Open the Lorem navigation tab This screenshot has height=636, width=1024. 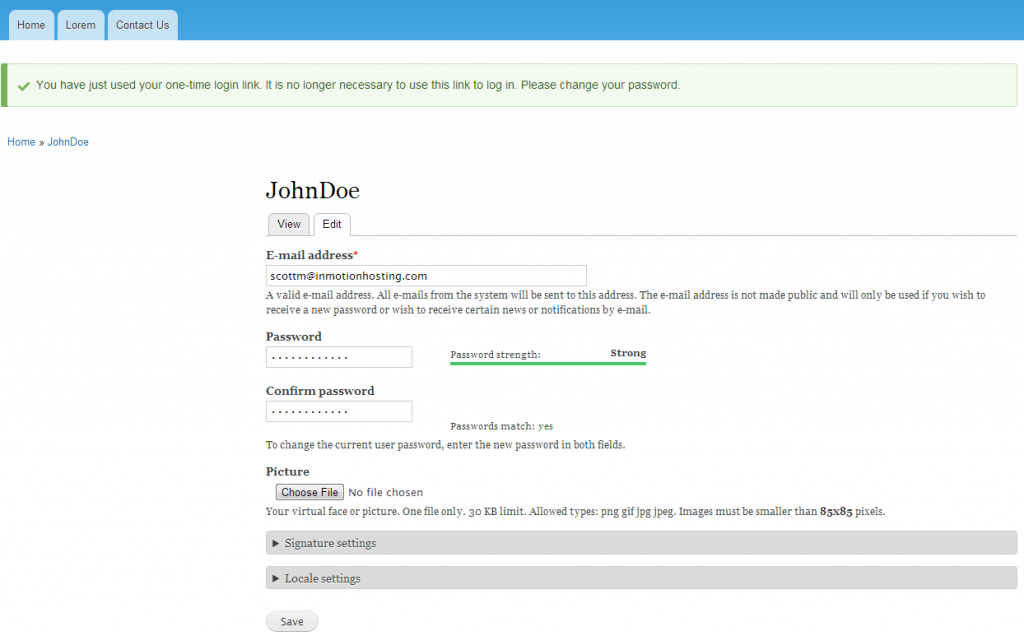pyautogui.click(x=80, y=25)
